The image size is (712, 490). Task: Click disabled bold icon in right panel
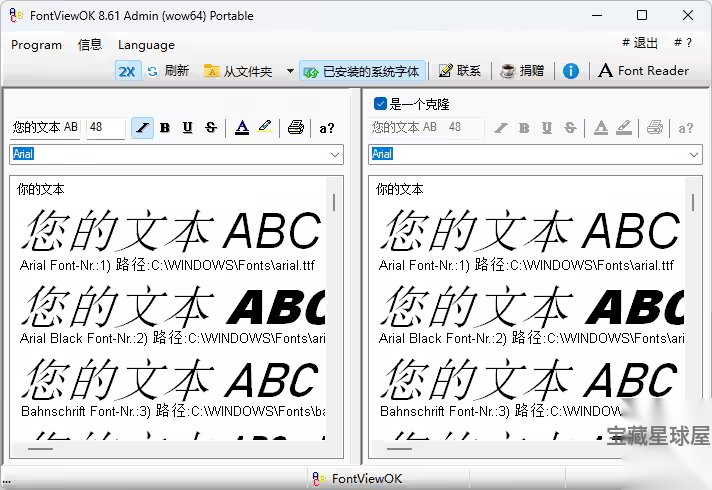tap(524, 128)
